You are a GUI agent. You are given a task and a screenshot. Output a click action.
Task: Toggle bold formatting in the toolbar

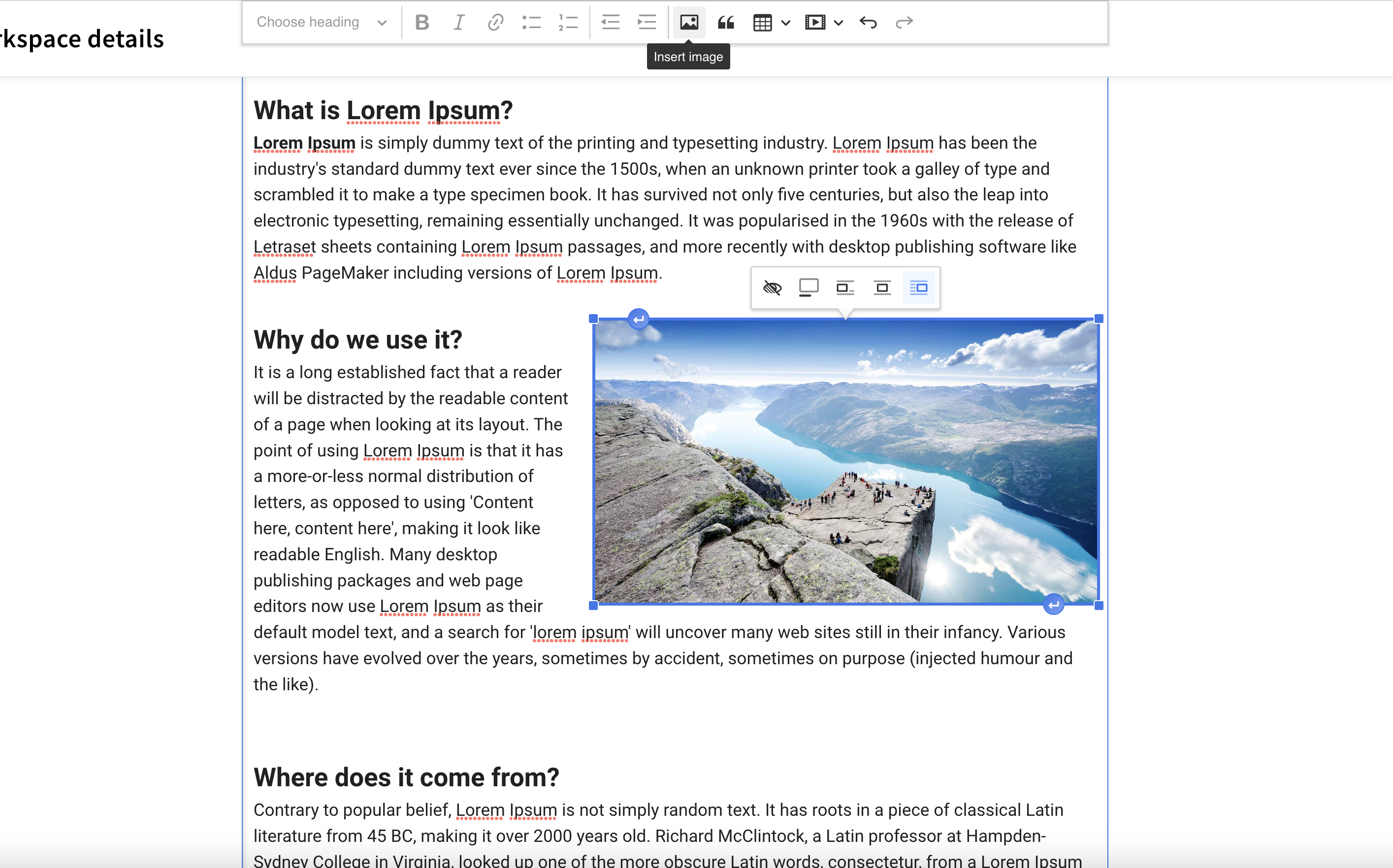[422, 22]
